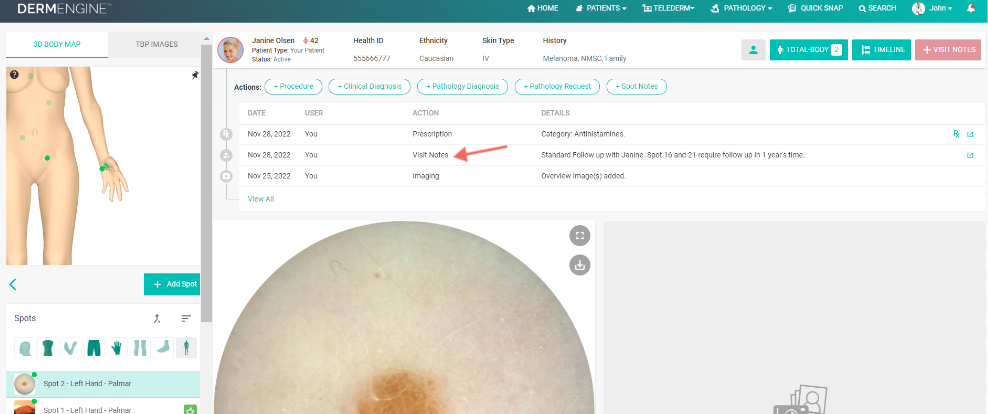
Task: Click the green spot marker on the 3D wrist
Action: pos(104,167)
